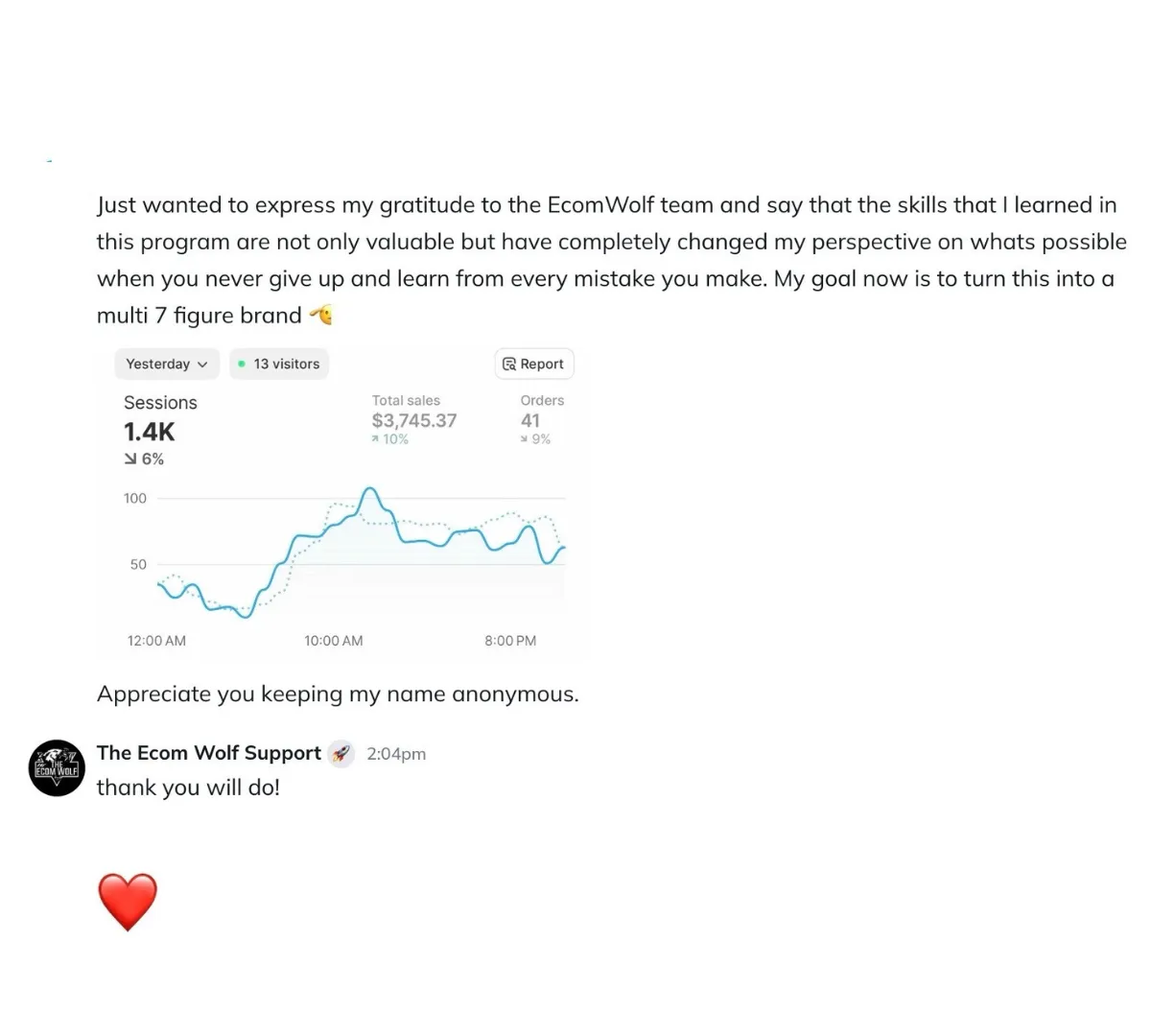Click the Report magnifier icon
This screenshot has height=1036, width=1151.
pos(509,364)
